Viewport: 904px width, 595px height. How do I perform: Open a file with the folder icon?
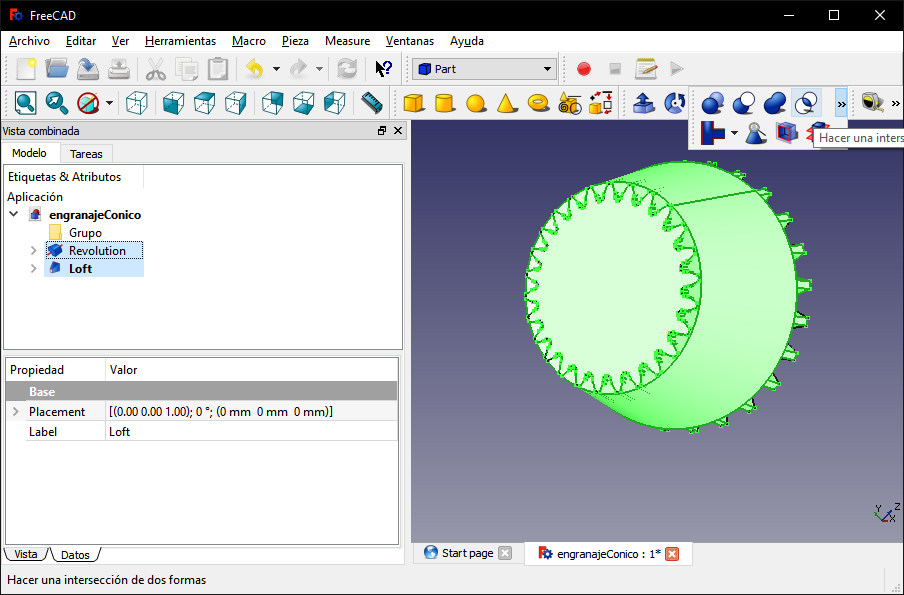coord(56,69)
